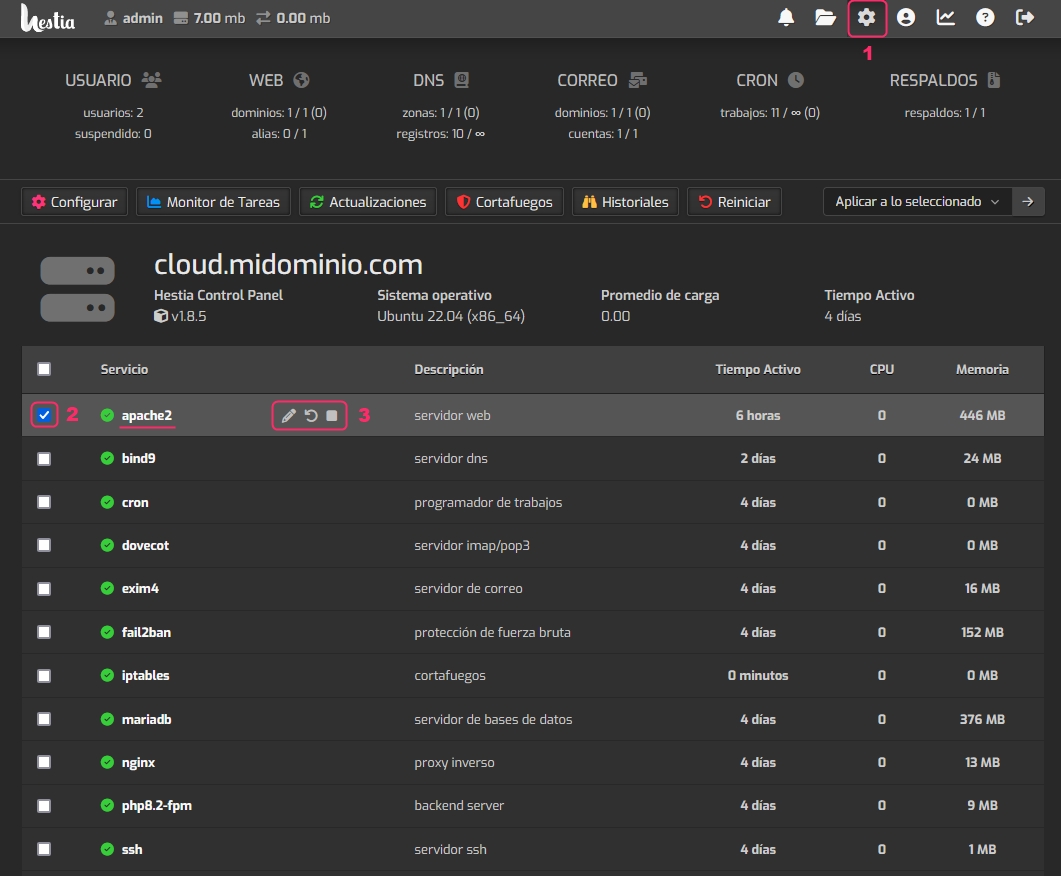Open the admin user account icon
1061x876 pixels.
tap(906, 17)
